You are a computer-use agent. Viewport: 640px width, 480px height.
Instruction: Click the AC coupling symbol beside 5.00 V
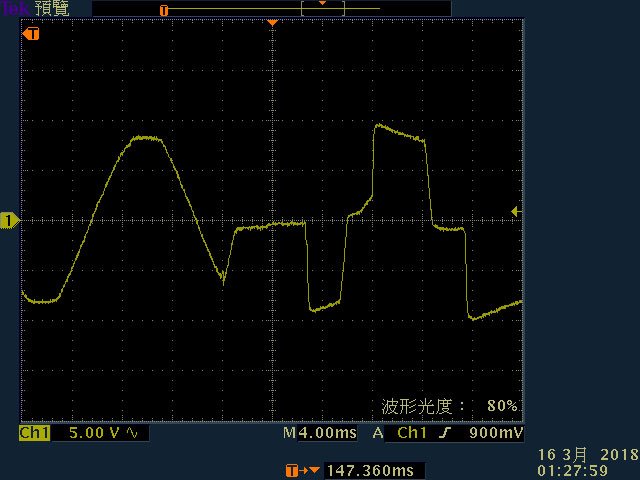(132, 433)
